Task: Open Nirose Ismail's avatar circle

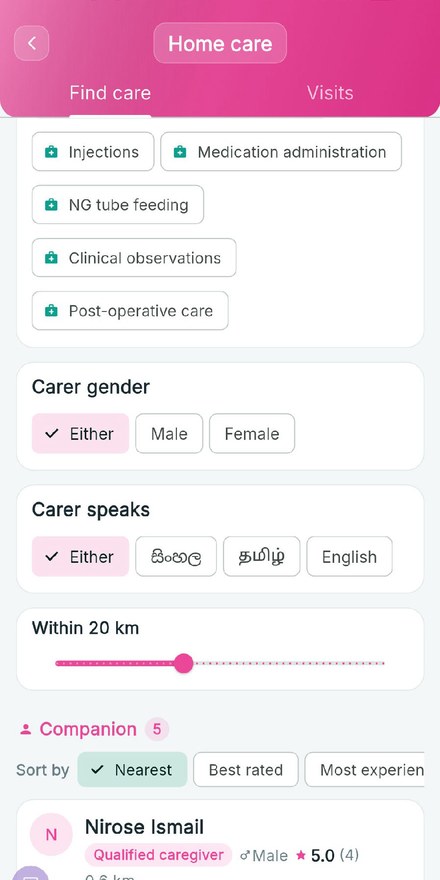Action: pos(51,835)
